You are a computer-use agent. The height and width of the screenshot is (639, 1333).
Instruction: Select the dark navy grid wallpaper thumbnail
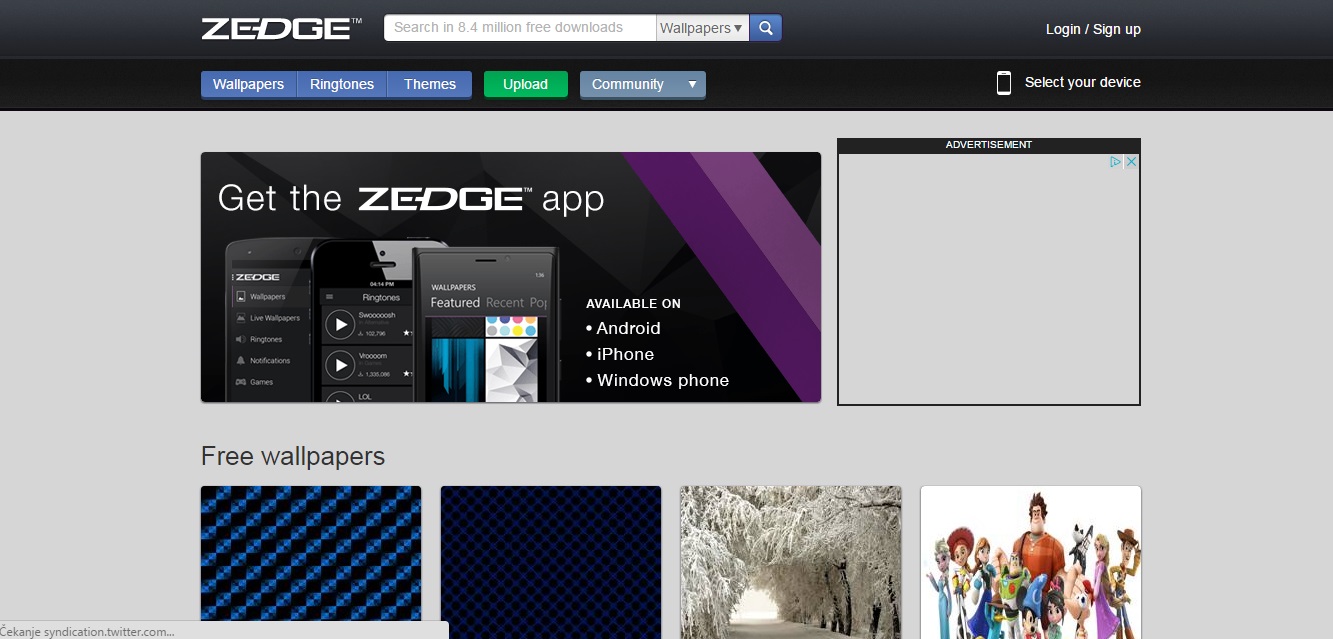point(551,560)
